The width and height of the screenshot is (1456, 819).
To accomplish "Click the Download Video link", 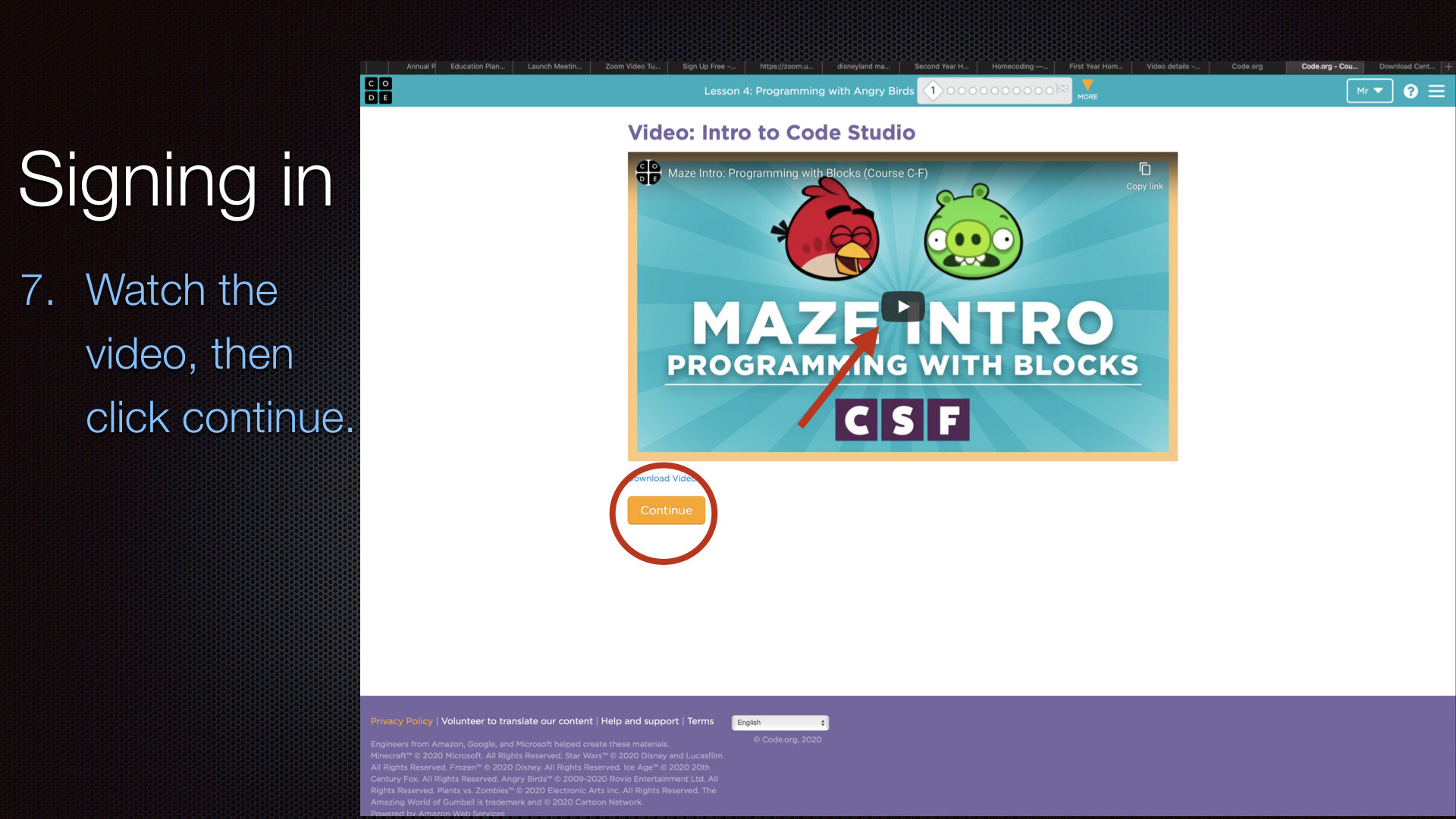I will pos(664,479).
